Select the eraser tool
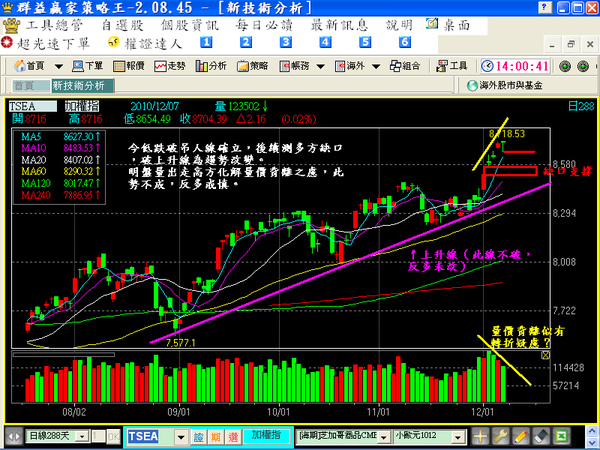The image size is (600, 450). pyautogui.click(x=540, y=436)
